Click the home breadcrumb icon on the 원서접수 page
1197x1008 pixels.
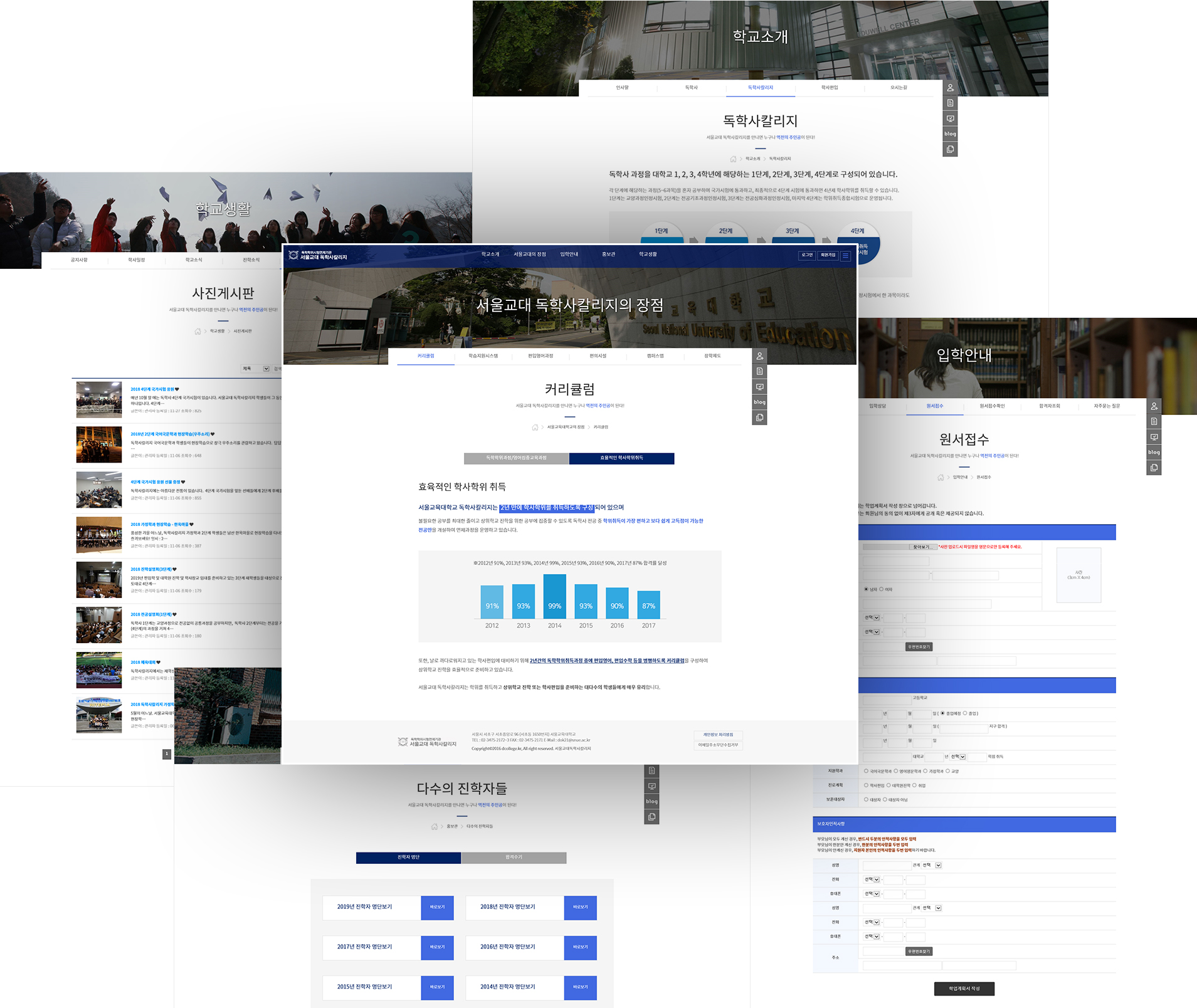coord(941,478)
